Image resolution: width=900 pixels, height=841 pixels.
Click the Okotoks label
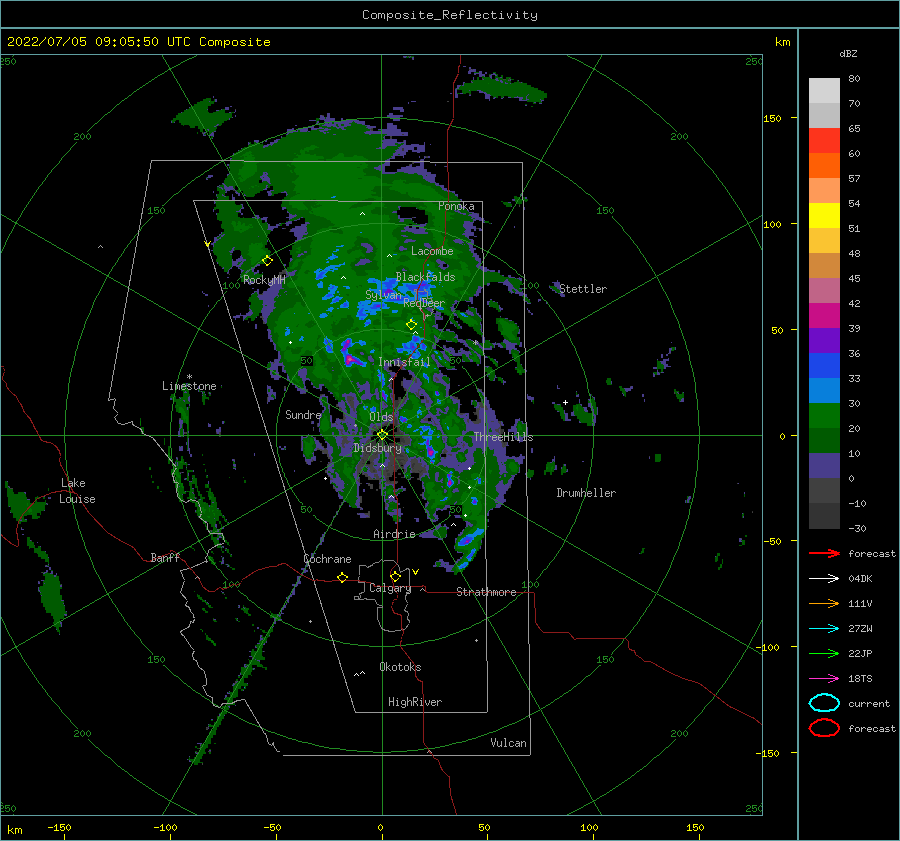pyautogui.click(x=400, y=667)
